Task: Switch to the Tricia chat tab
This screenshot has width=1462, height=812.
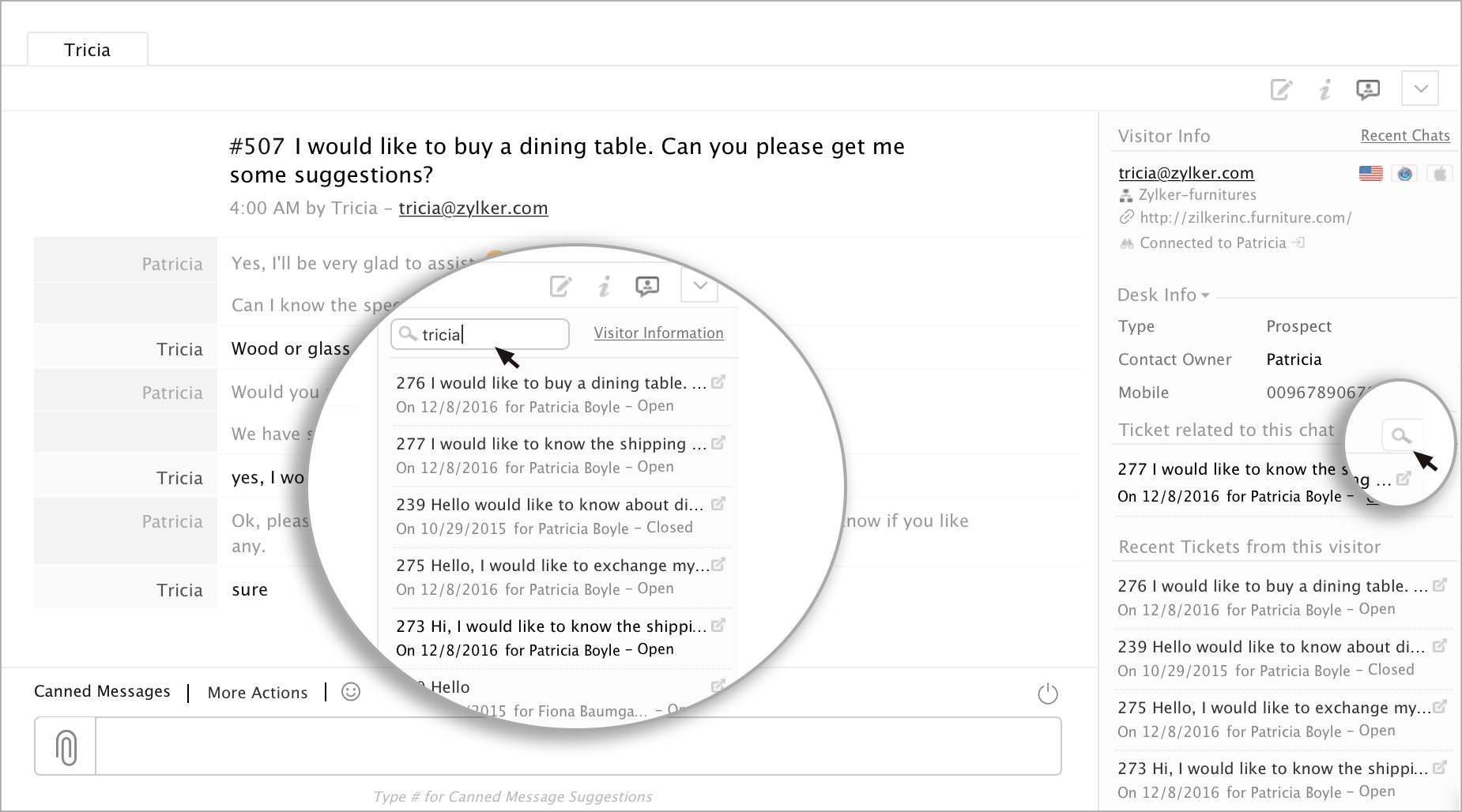Action: 87,50
